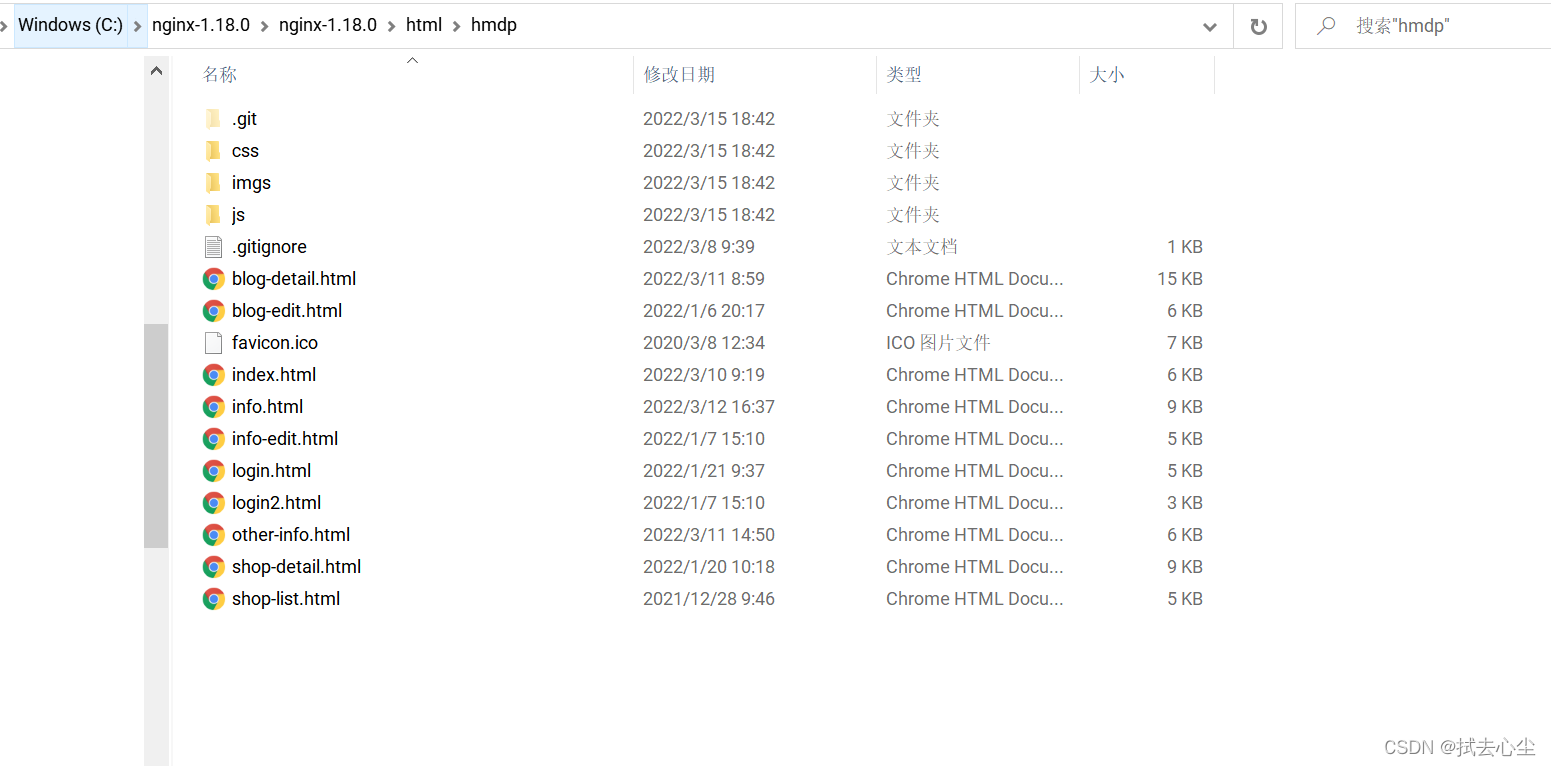
Task: Select file name blog-edit.html
Action: pyautogui.click(x=287, y=311)
